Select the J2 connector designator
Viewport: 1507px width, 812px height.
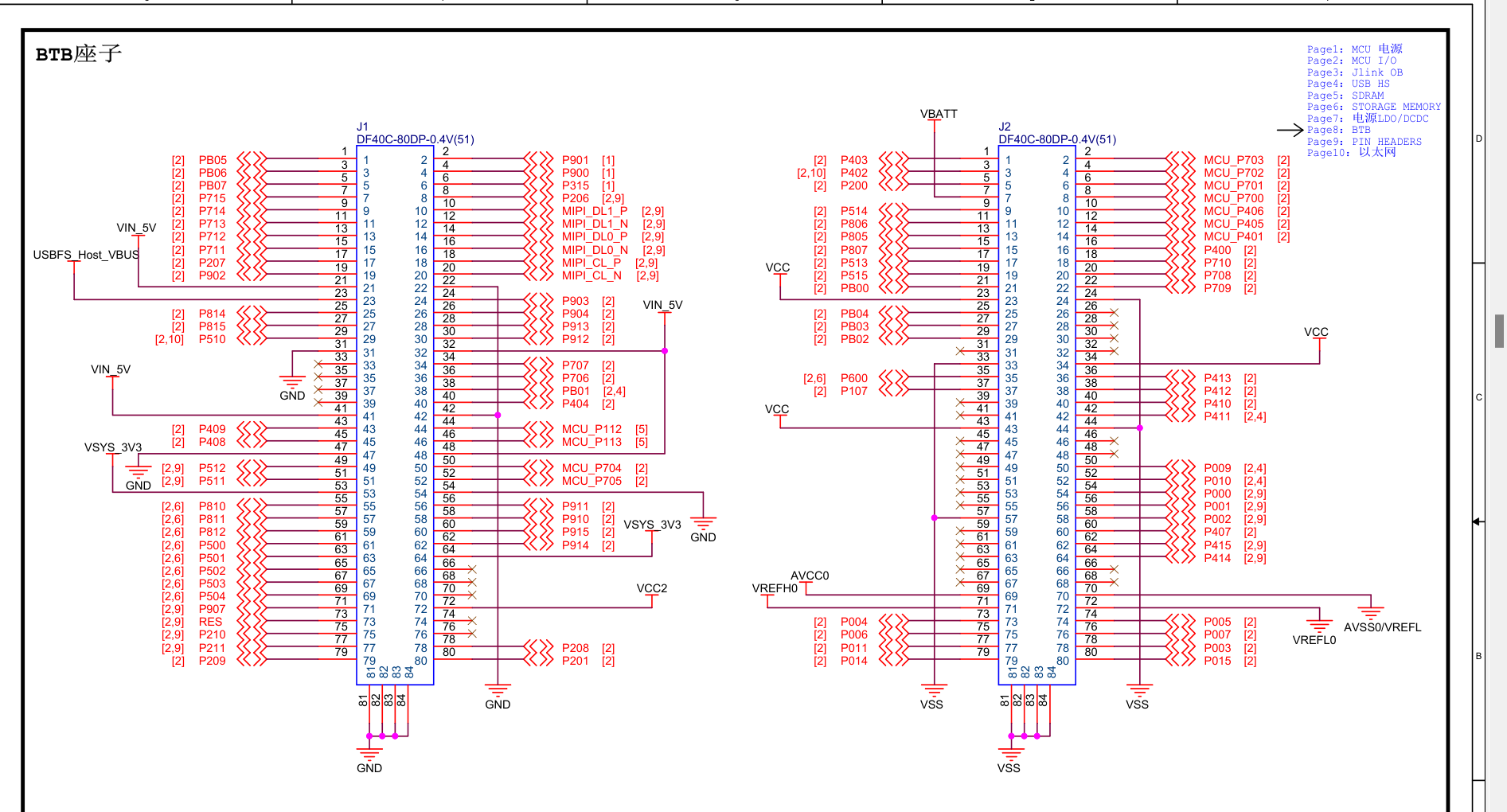[x=1004, y=127]
